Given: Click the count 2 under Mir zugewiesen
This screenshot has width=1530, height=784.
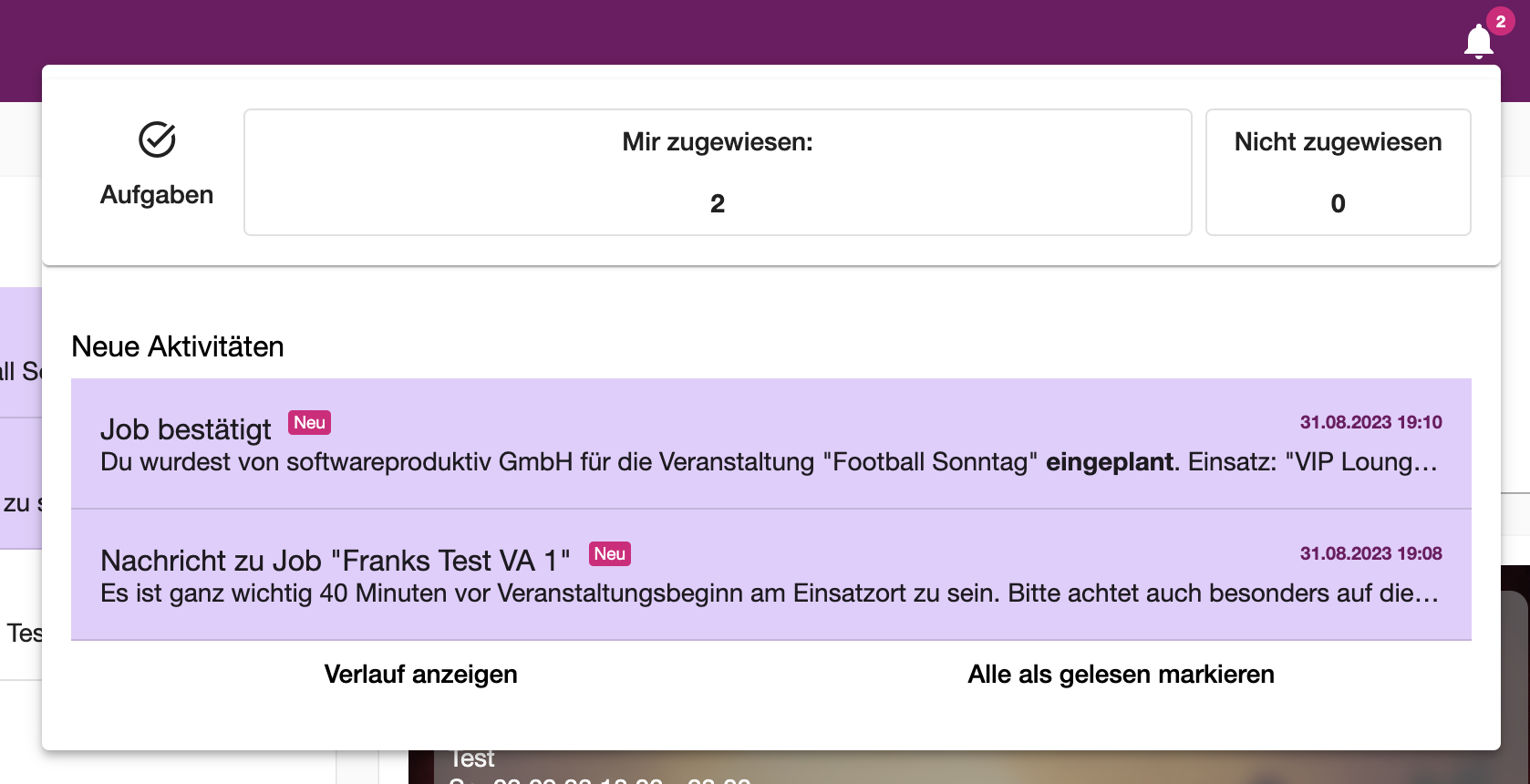Looking at the screenshot, I should (718, 203).
